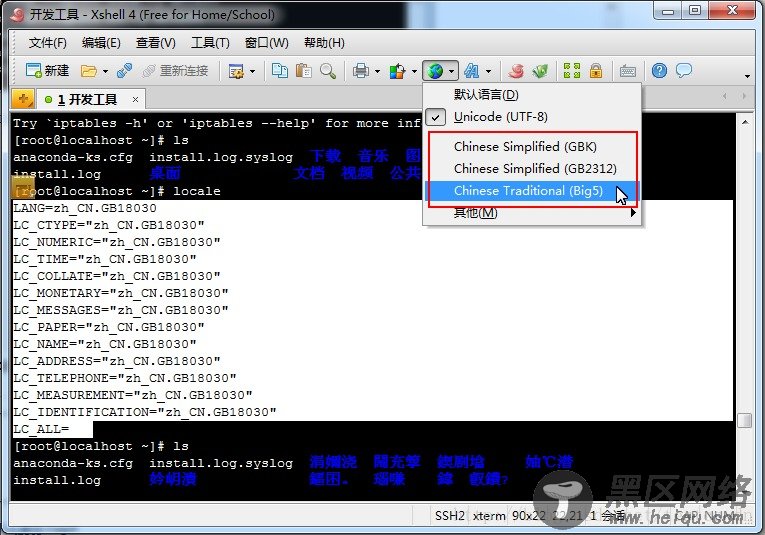Launch Xftp with the red swirl icon

coord(516,71)
